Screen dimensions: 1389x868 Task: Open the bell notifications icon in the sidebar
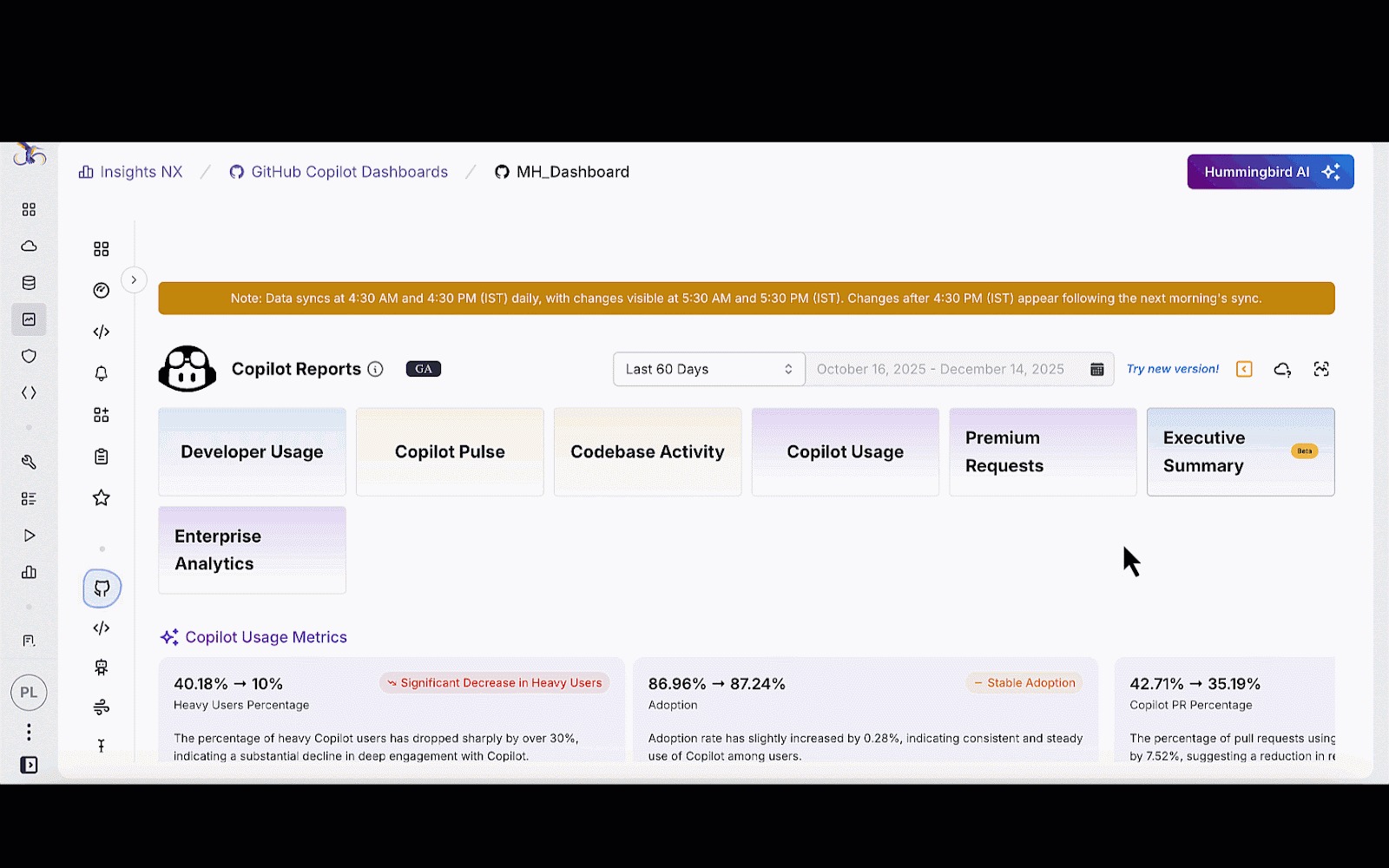point(102,373)
